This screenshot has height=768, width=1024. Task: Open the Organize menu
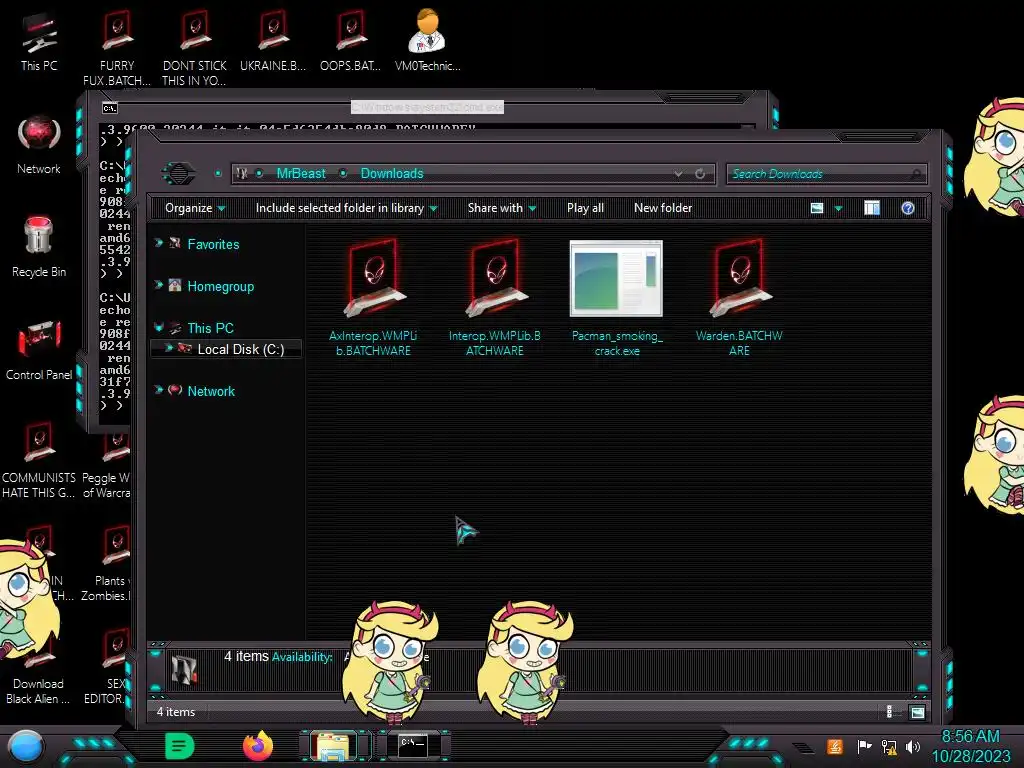pos(195,208)
